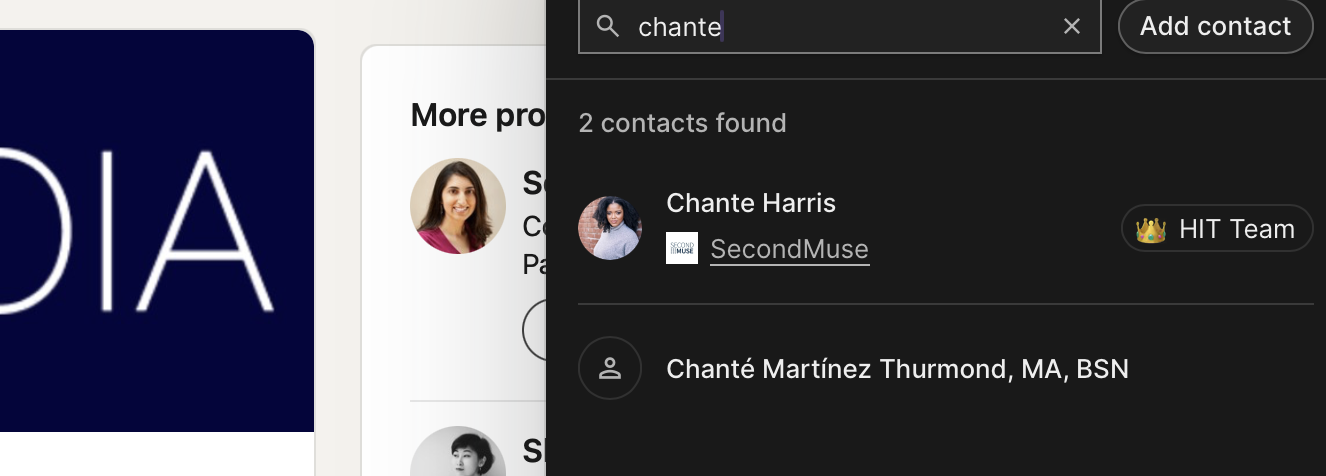Select the Chante Harris contact name

pos(750,203)
